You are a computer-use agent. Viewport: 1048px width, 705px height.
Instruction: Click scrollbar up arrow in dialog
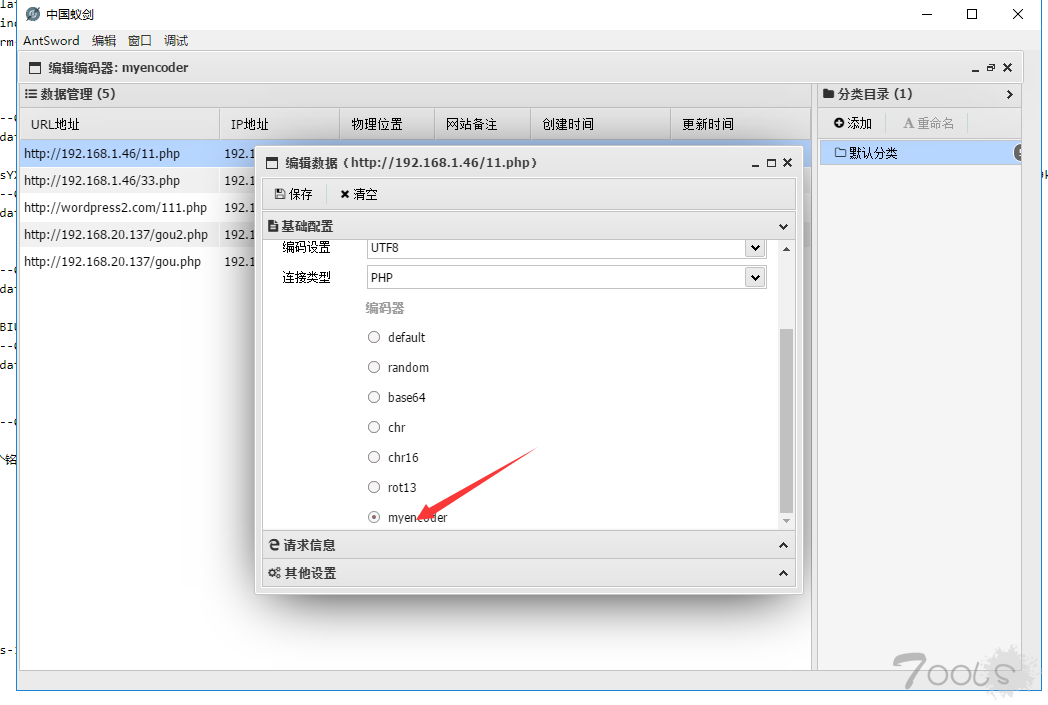point(787,249)
